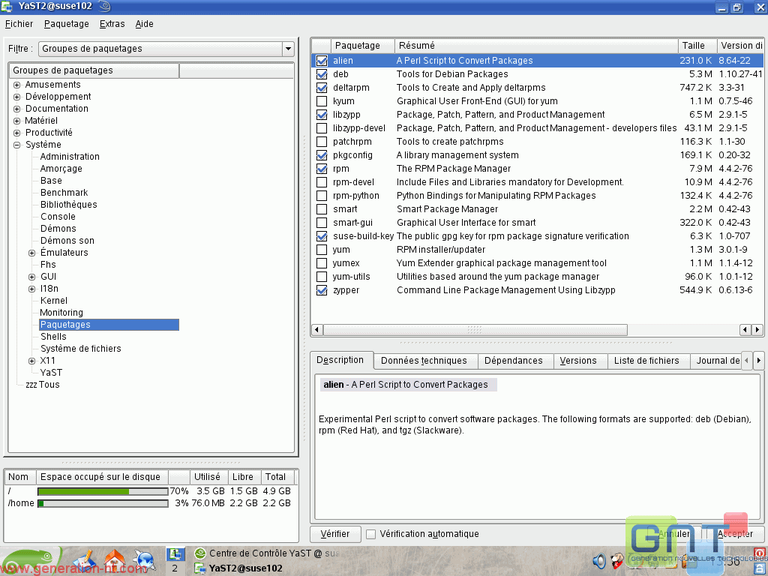Switch to virtual desktop 2 in pager

(x=175, y=568)
